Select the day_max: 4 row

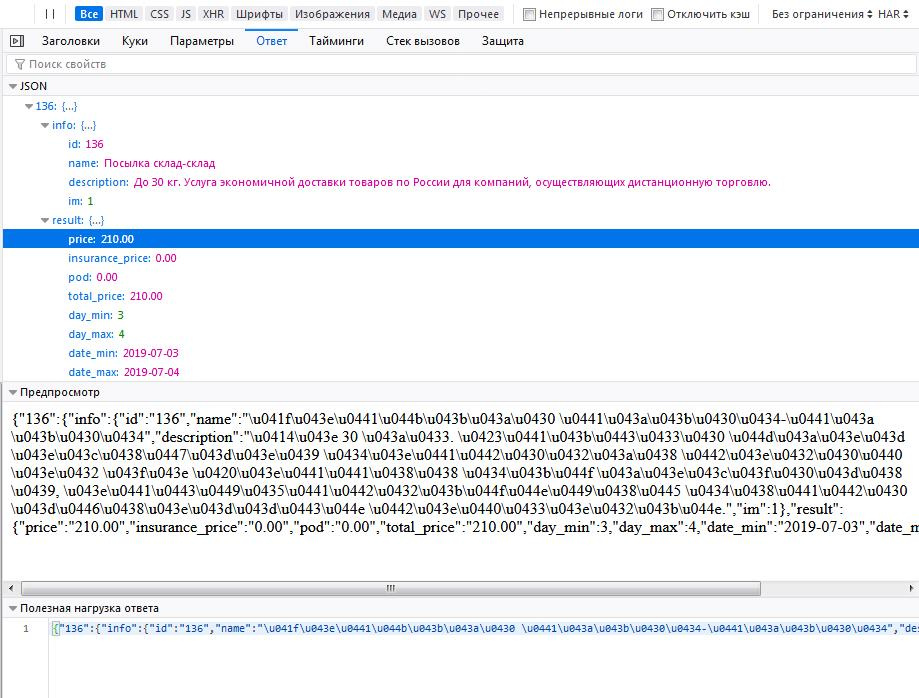(x=461, y=334)
